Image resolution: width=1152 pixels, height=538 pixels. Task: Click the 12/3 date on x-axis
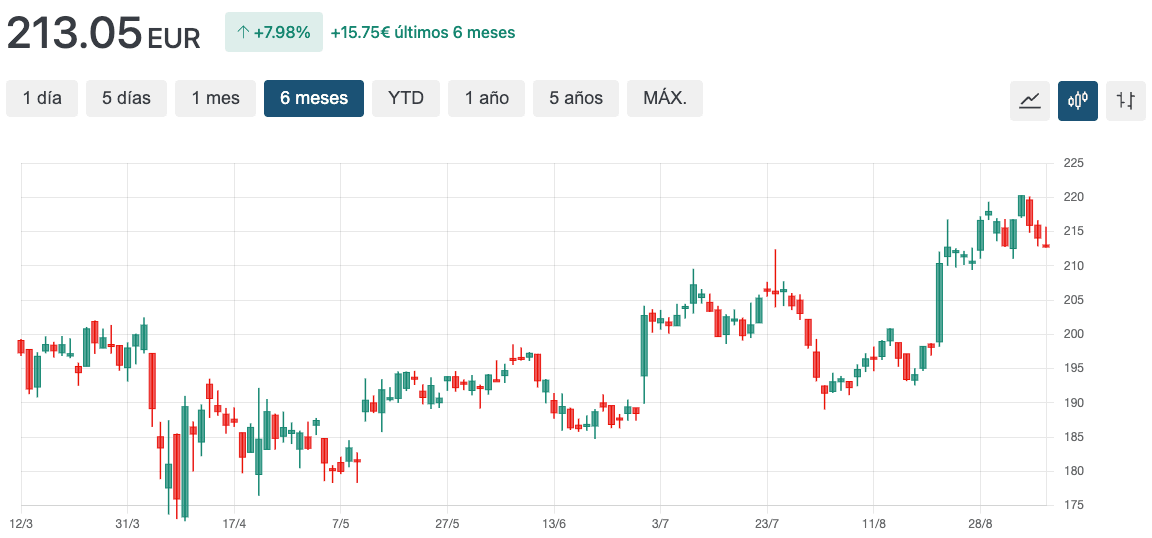click(21, 524)
